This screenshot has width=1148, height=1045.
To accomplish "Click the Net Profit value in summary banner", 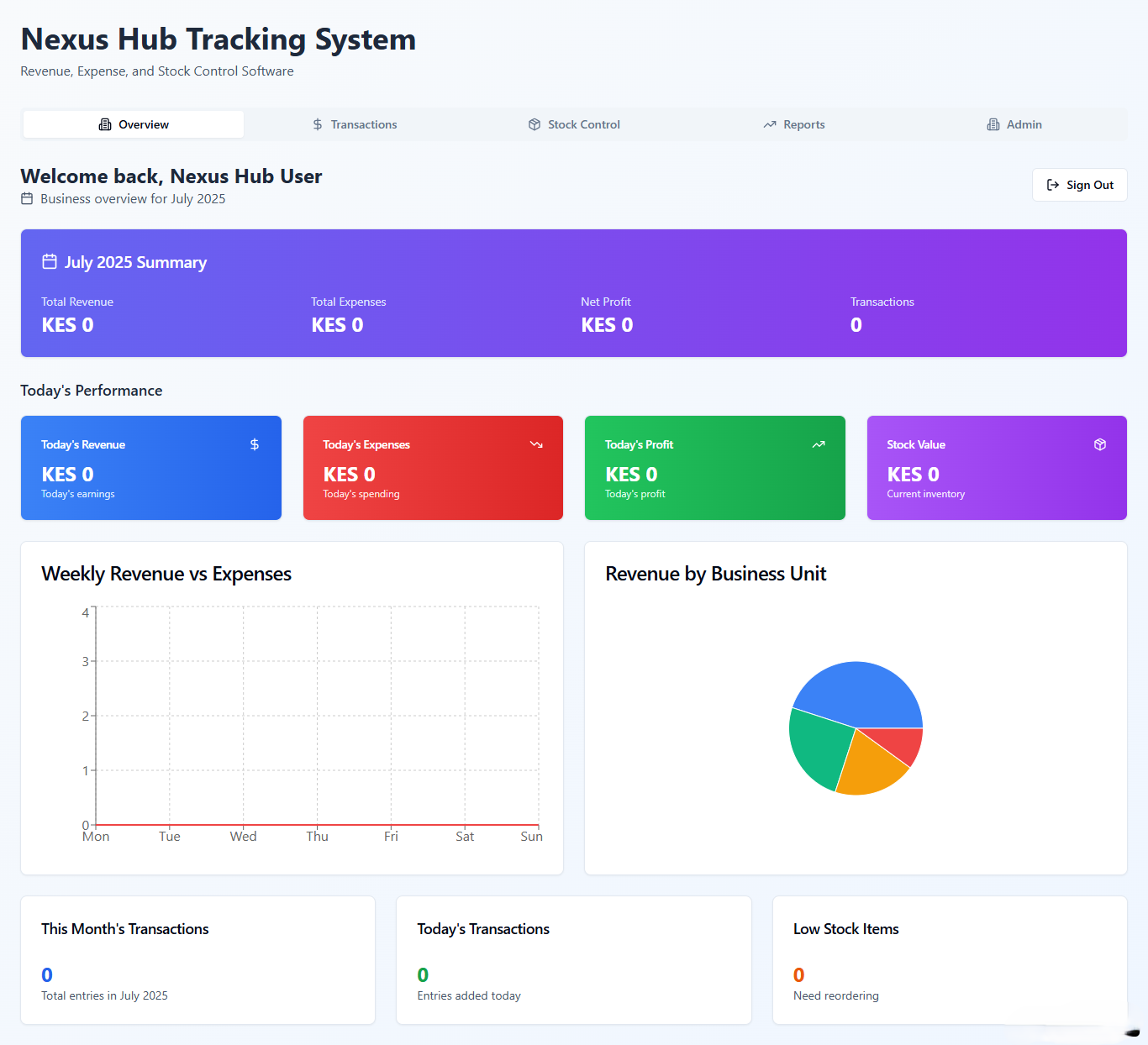I will [x=607, y=325].
